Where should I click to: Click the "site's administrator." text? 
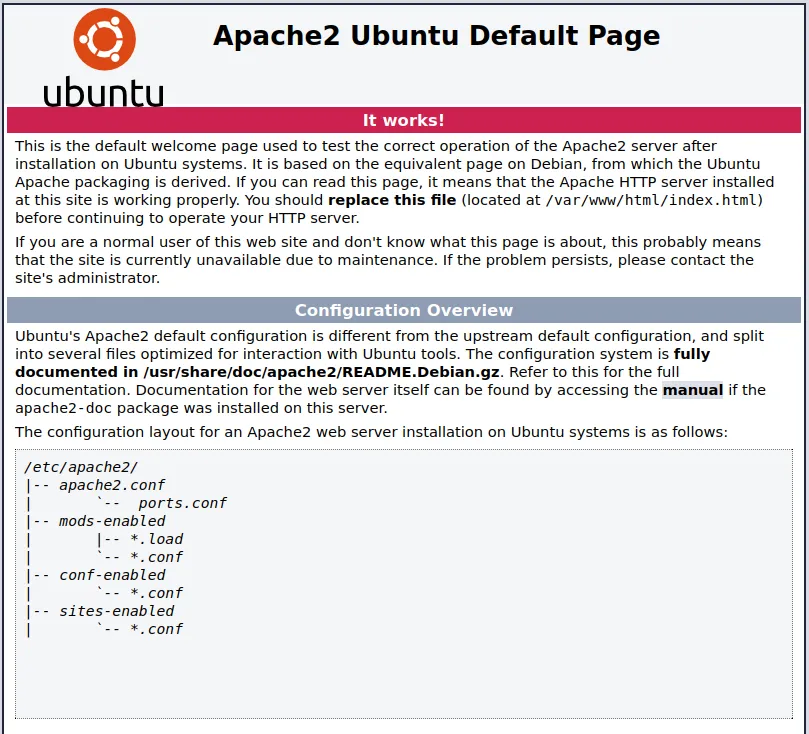[87, 278]
